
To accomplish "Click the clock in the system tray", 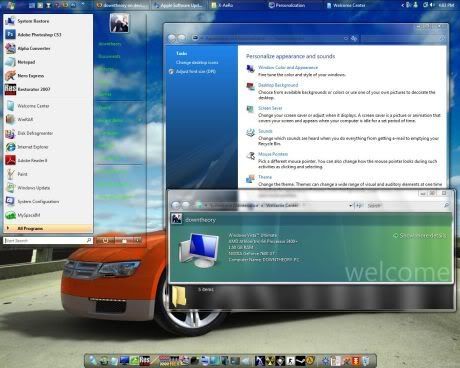I will click(446, 5).
